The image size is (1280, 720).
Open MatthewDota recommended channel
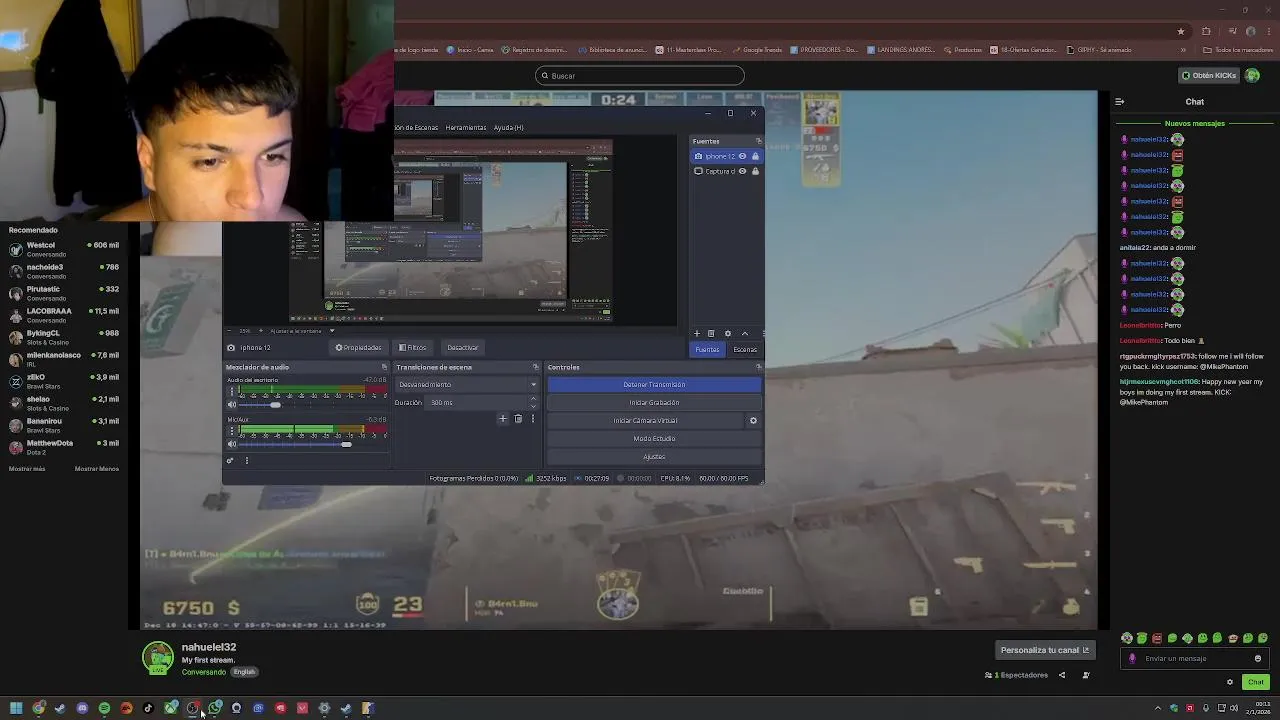(x=64, y=447)
